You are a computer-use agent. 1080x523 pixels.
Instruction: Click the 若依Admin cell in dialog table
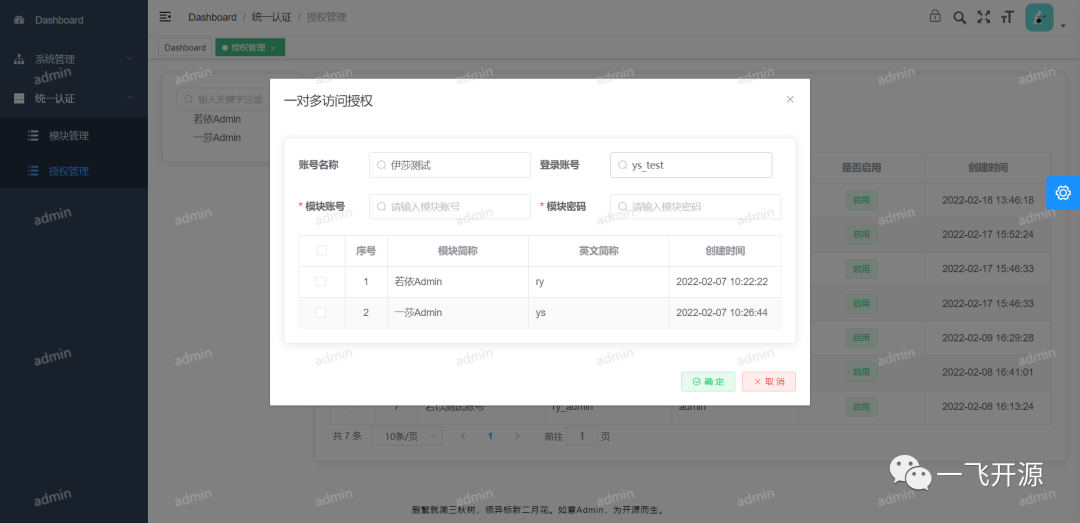coord(457,282)
